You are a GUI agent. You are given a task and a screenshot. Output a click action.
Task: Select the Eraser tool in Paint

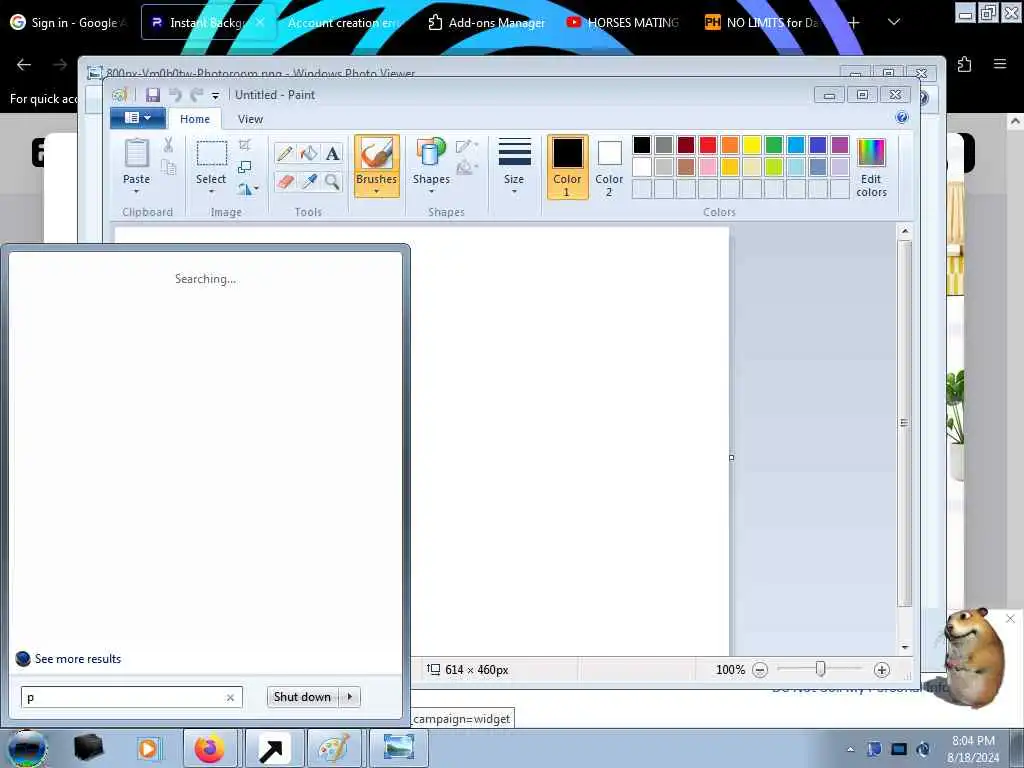pyautogui.click(x=285, y=181)
